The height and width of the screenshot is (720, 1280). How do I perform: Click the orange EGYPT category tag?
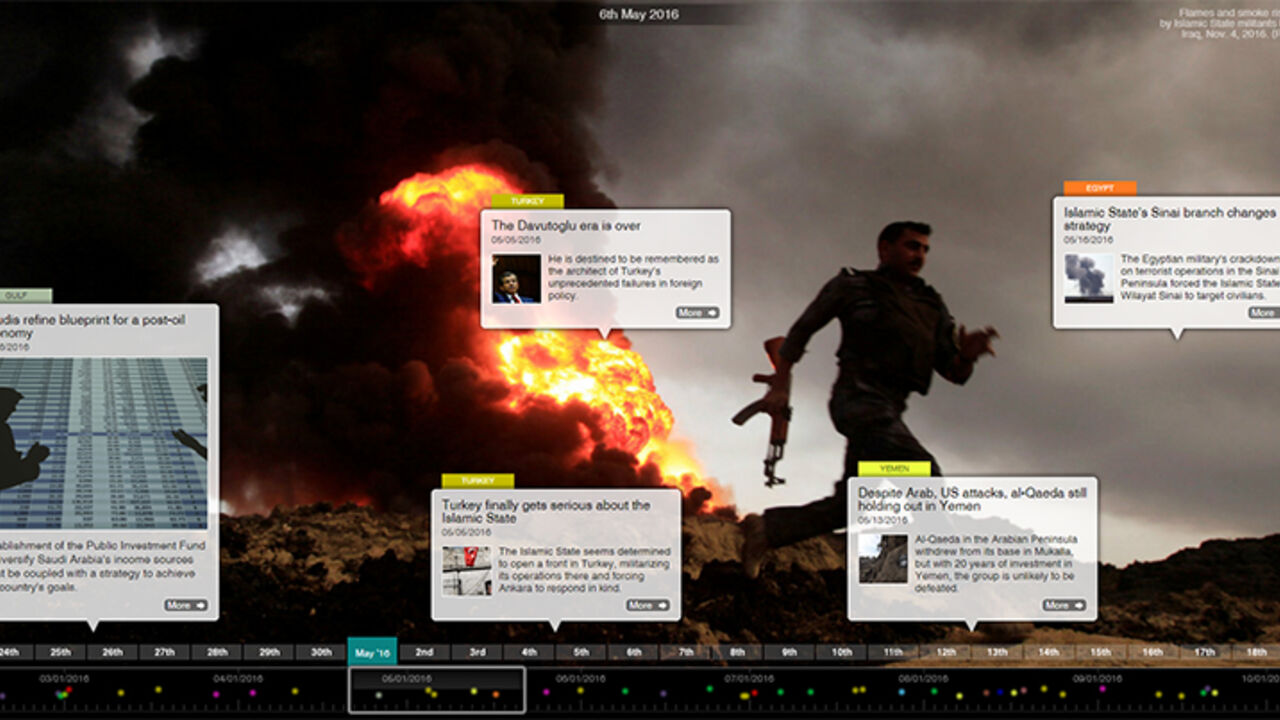point(1100,188)
